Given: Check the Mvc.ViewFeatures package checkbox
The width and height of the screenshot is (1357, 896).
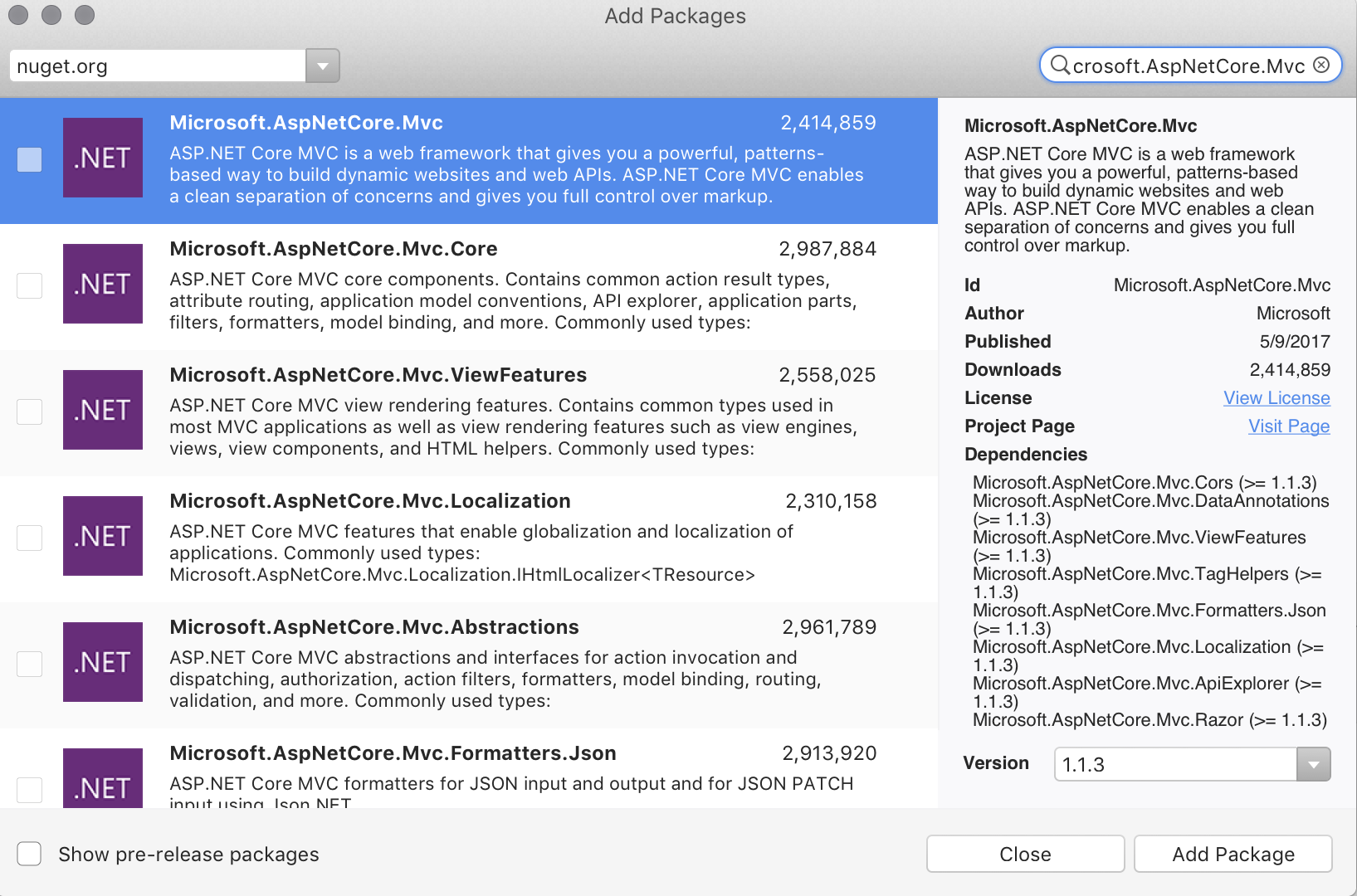Looking at the screenshot, I should click(x=30, y=411).
